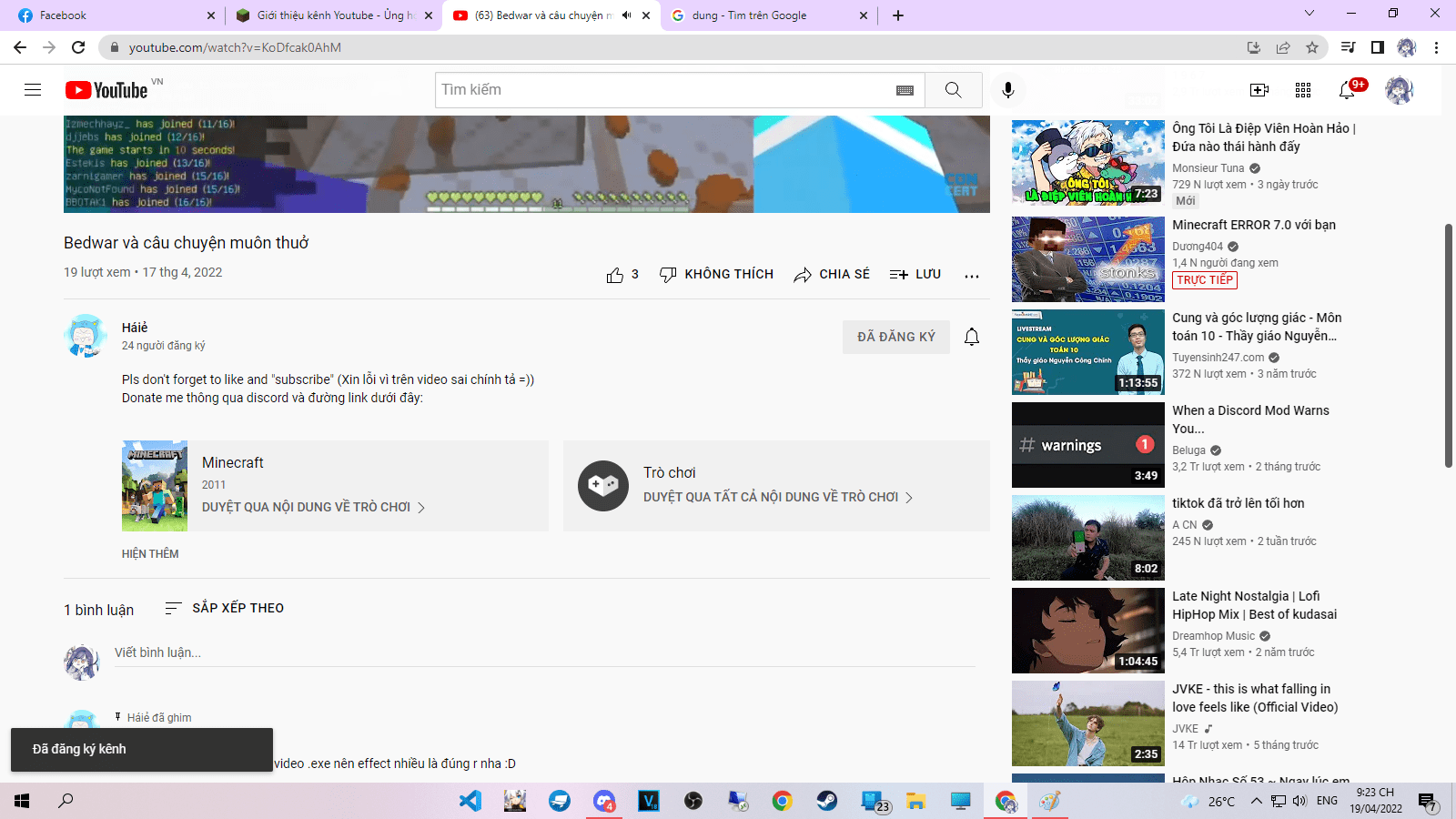Switch to the Facebook tab

pyautogui.click(x=115, y=15)
